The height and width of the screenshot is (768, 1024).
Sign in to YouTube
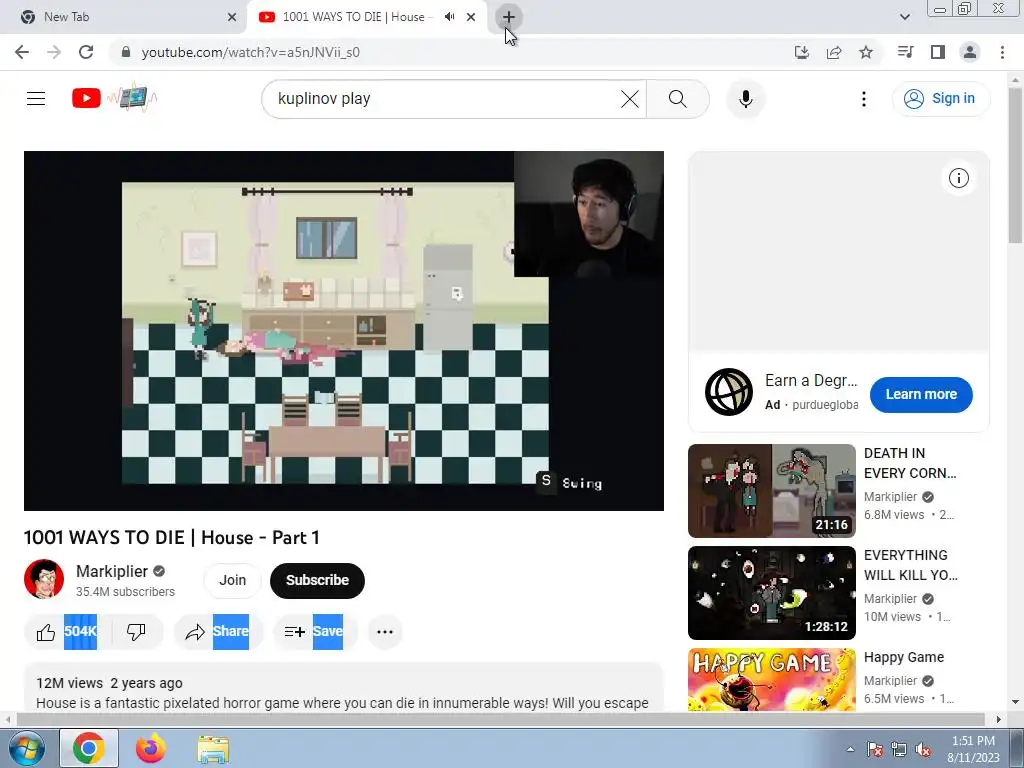pyautogui.click(x=940, y=99)
